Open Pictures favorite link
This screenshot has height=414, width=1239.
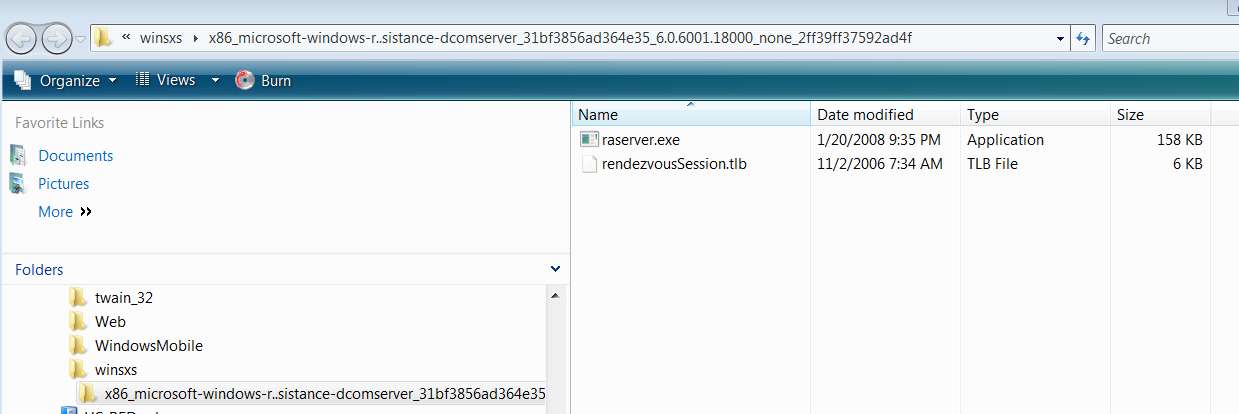click(x=64, y=184)
